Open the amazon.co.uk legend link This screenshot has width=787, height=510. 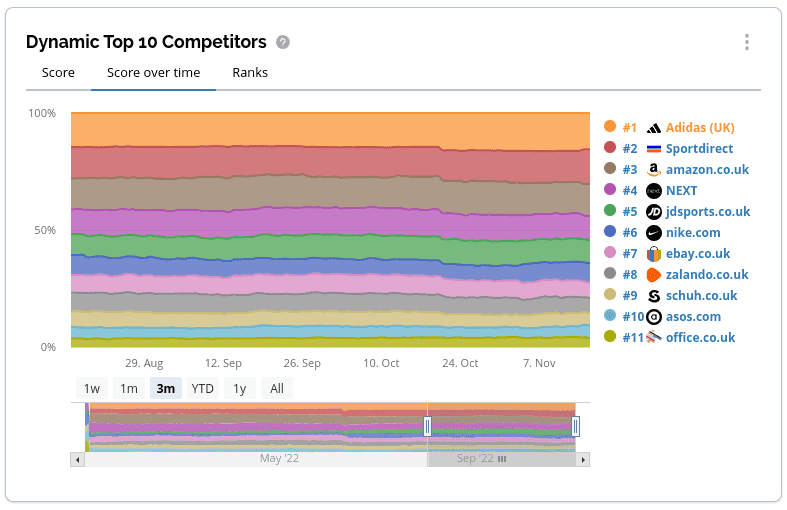(707, 170)
